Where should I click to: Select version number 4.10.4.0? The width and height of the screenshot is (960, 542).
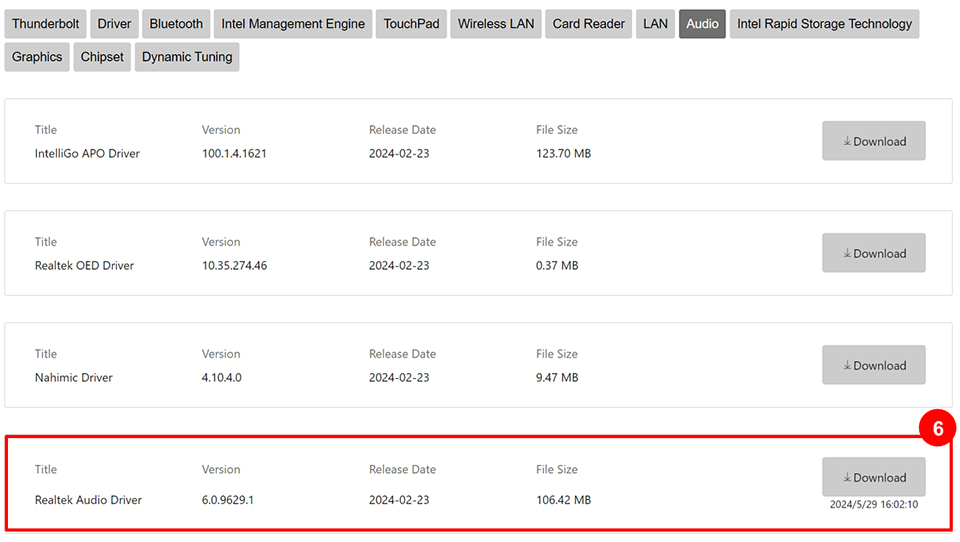tap(222, 377)
